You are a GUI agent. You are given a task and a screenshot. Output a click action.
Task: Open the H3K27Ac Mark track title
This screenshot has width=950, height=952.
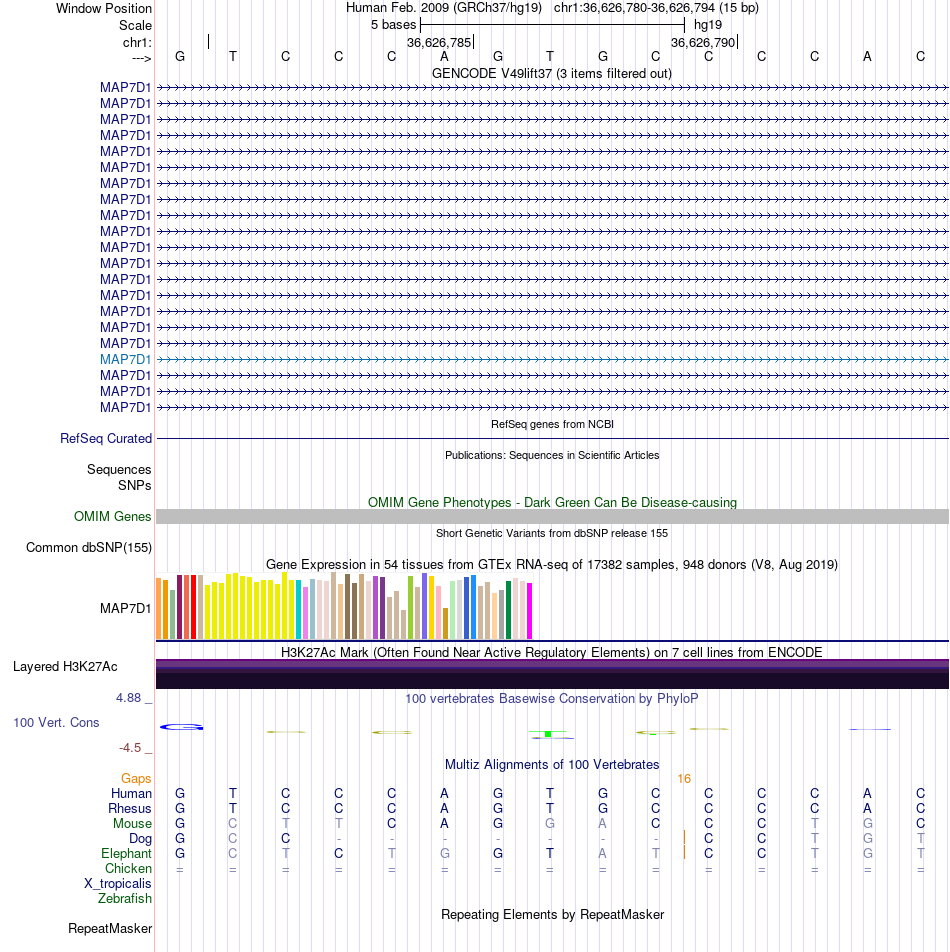point(552,653)
